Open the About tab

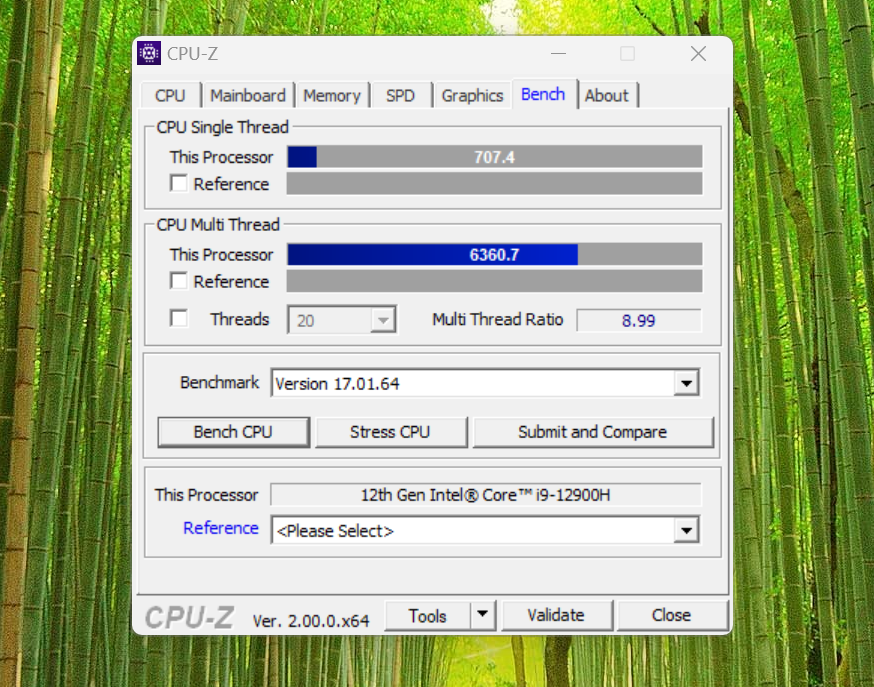pyautogui.click(x=606, y=95)
